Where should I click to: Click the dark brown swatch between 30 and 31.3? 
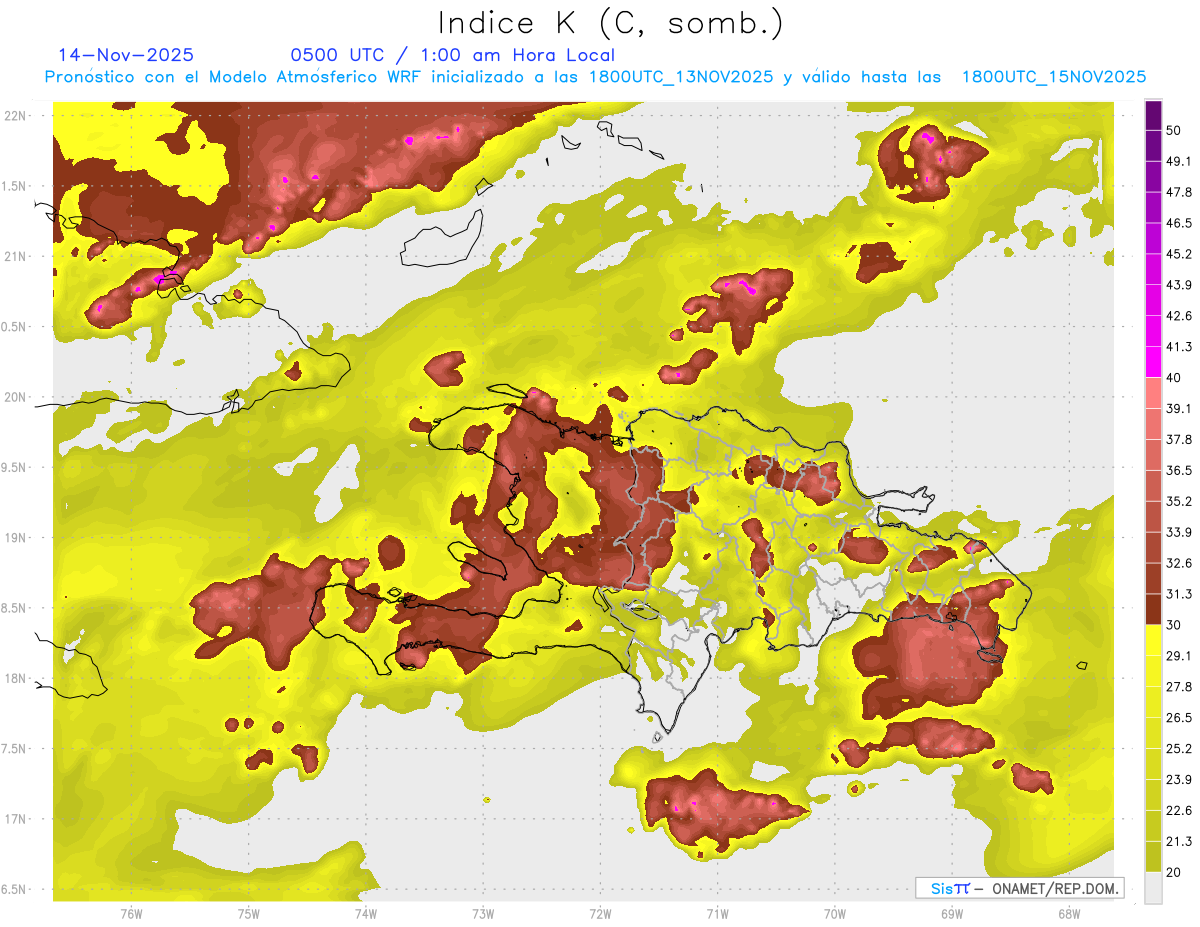tap(1153, 609)
